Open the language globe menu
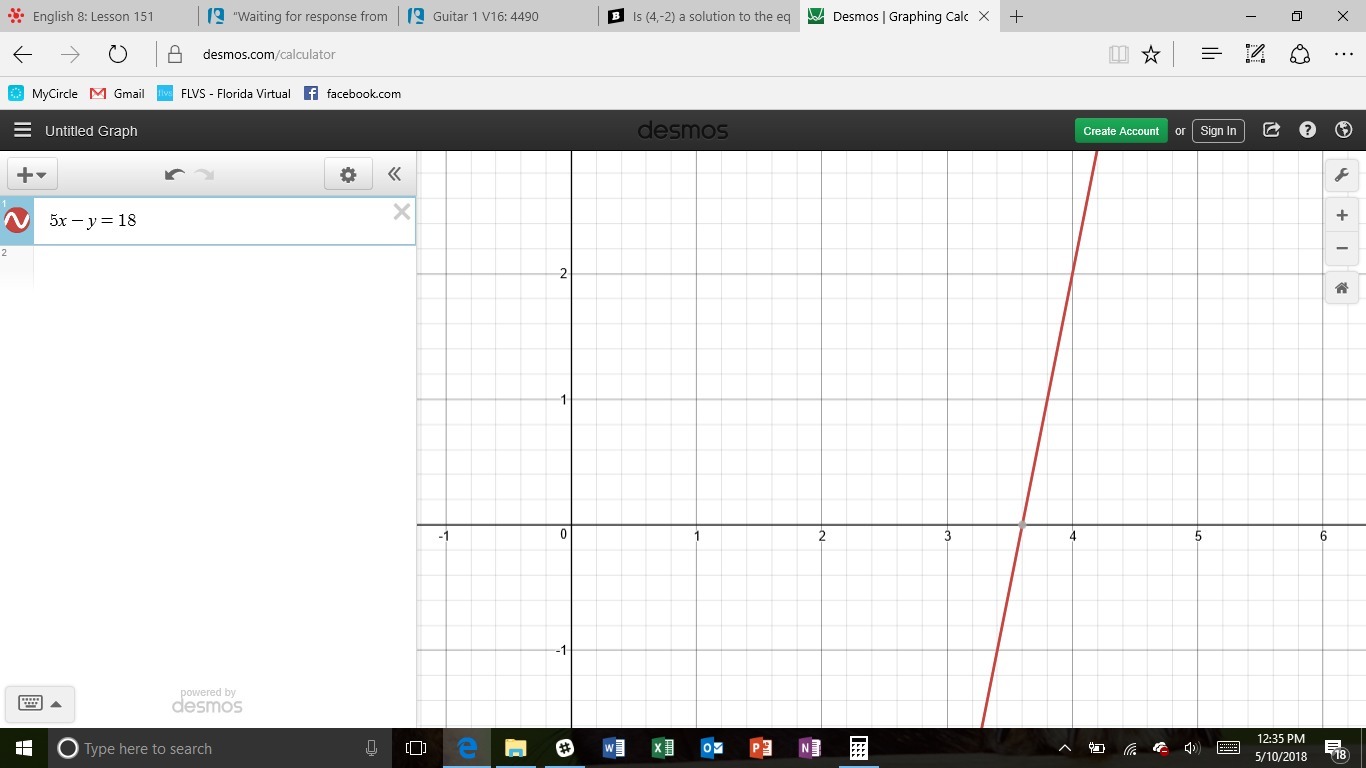The image size is (1366, 768). (x=1344, y=130)
